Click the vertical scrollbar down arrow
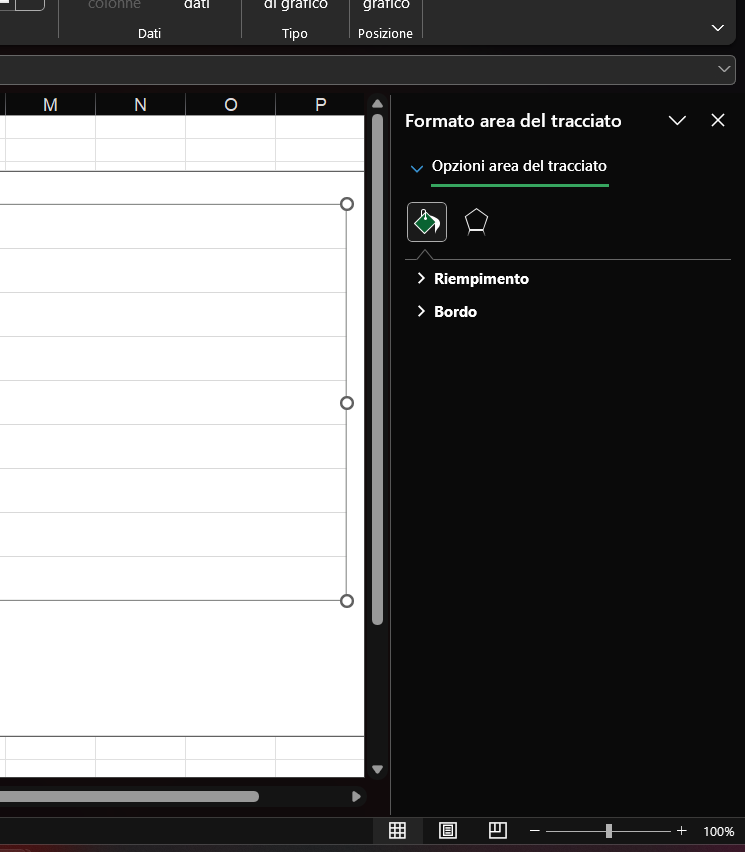The width and height of the screenshot is (745, 852). (x=377, y=769)
